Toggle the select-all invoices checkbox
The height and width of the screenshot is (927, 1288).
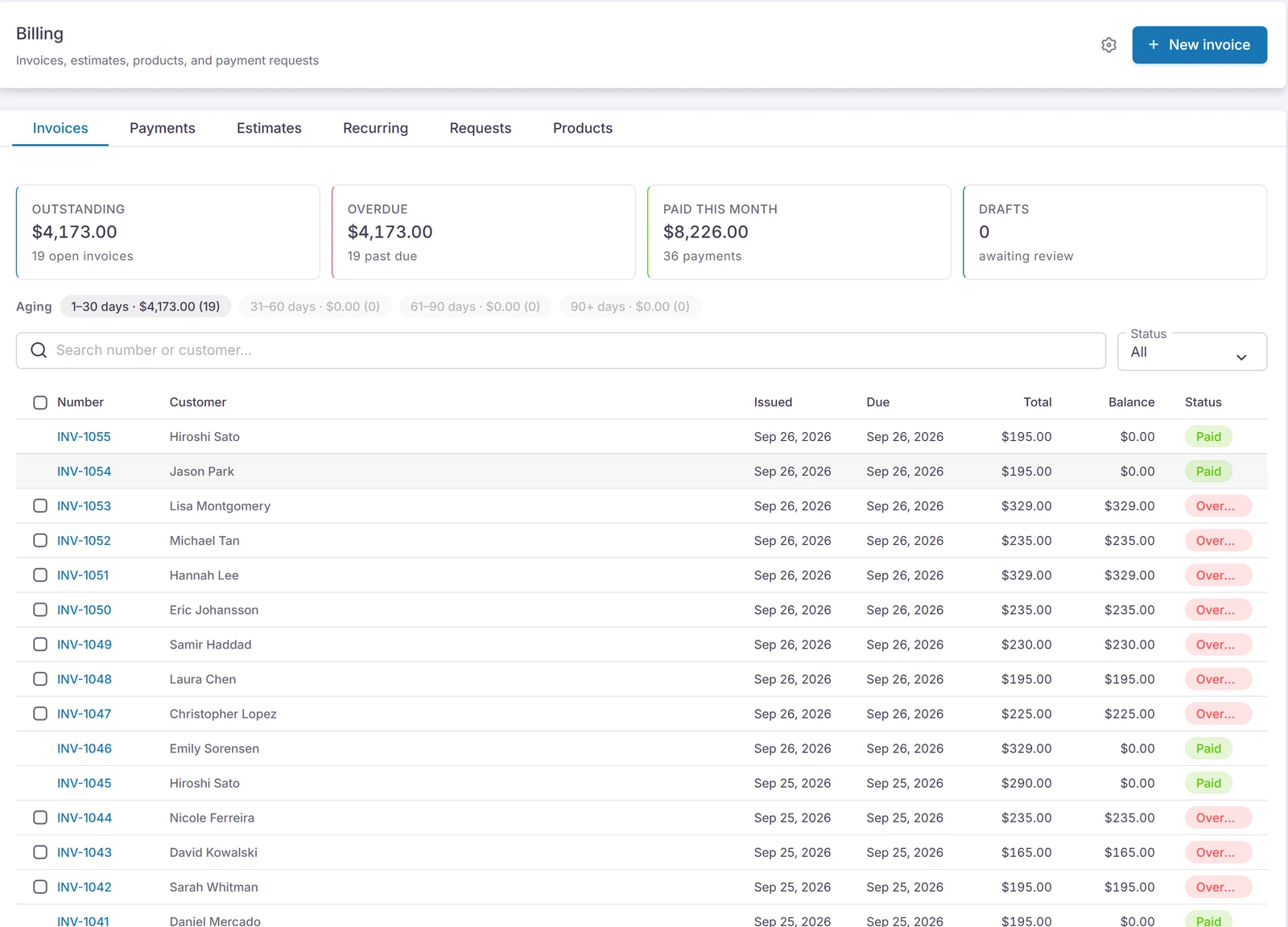[40, 402]
